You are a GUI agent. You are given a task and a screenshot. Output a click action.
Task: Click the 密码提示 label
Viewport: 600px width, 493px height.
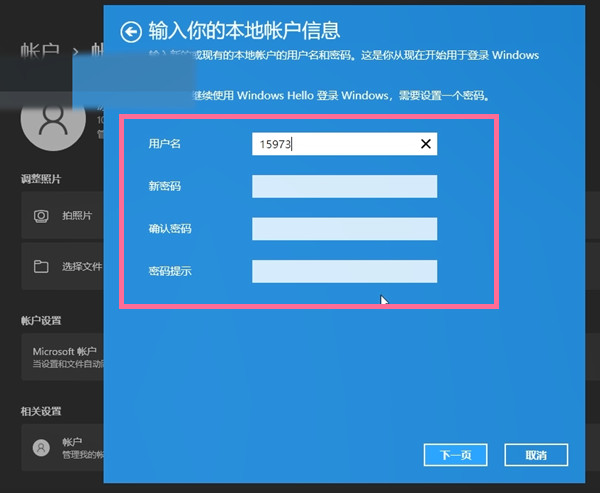(169, 271)
